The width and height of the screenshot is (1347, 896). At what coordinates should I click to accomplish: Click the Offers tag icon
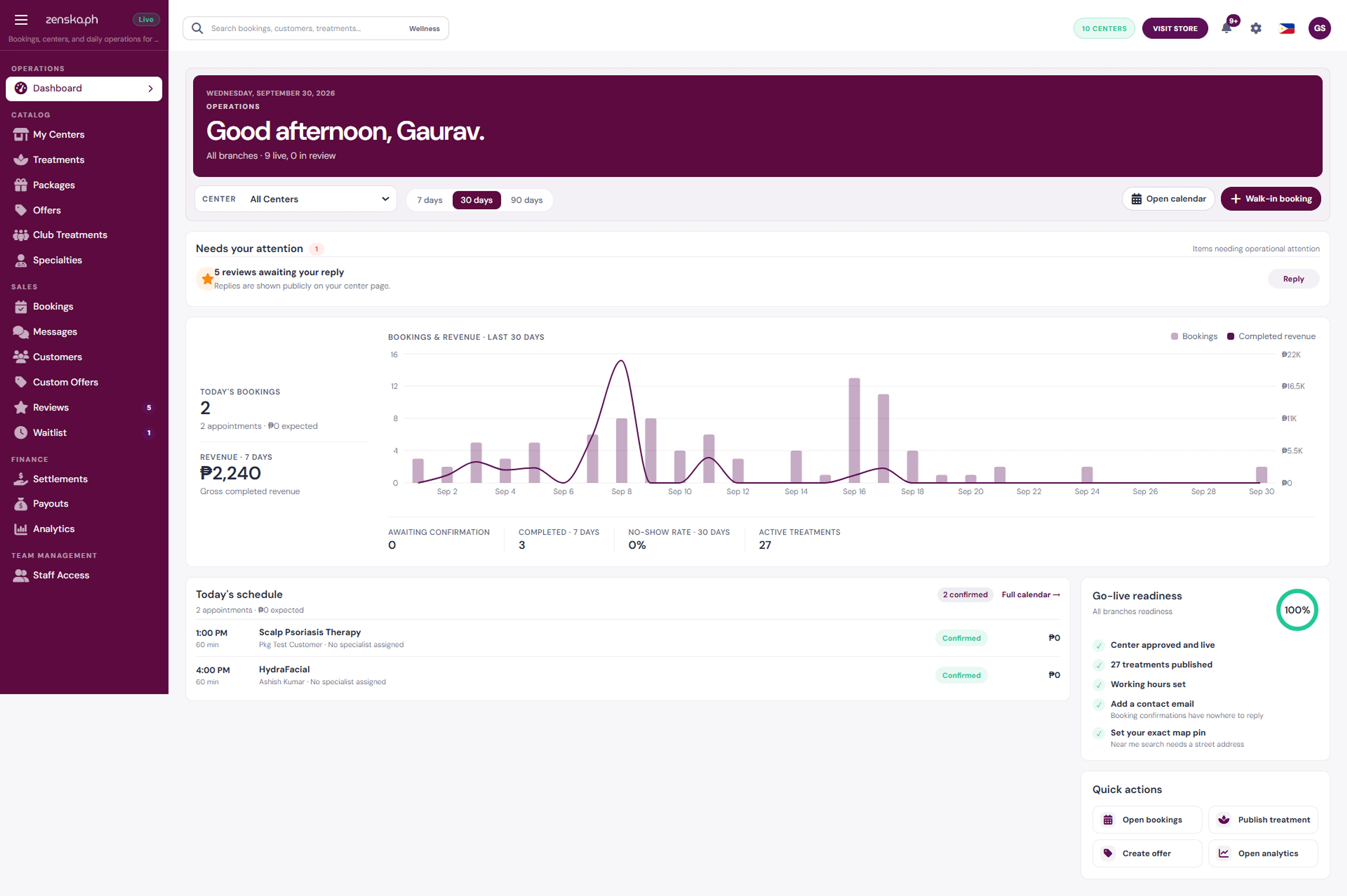pos(21,210)
